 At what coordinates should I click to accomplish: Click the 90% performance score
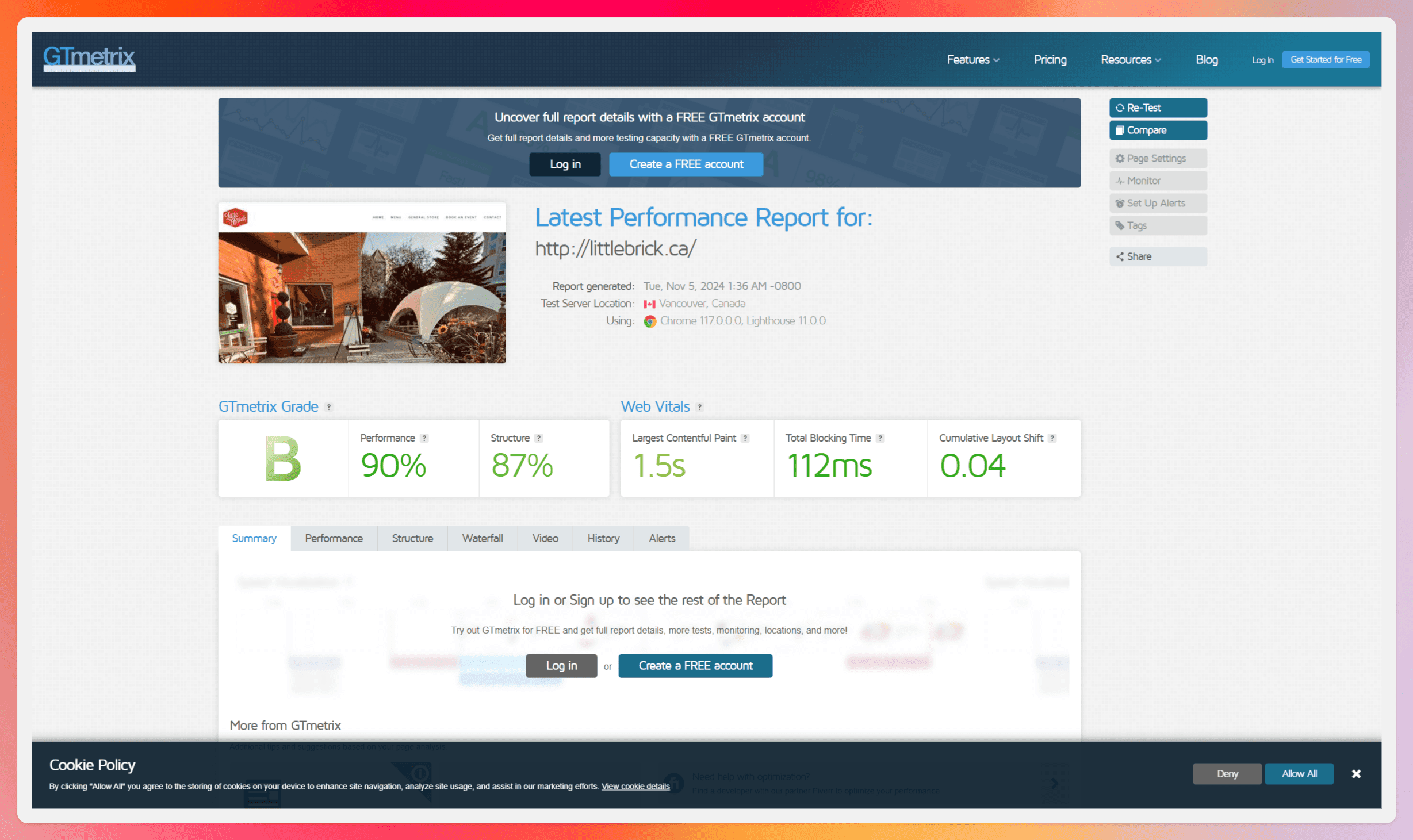tap(393, 466)
